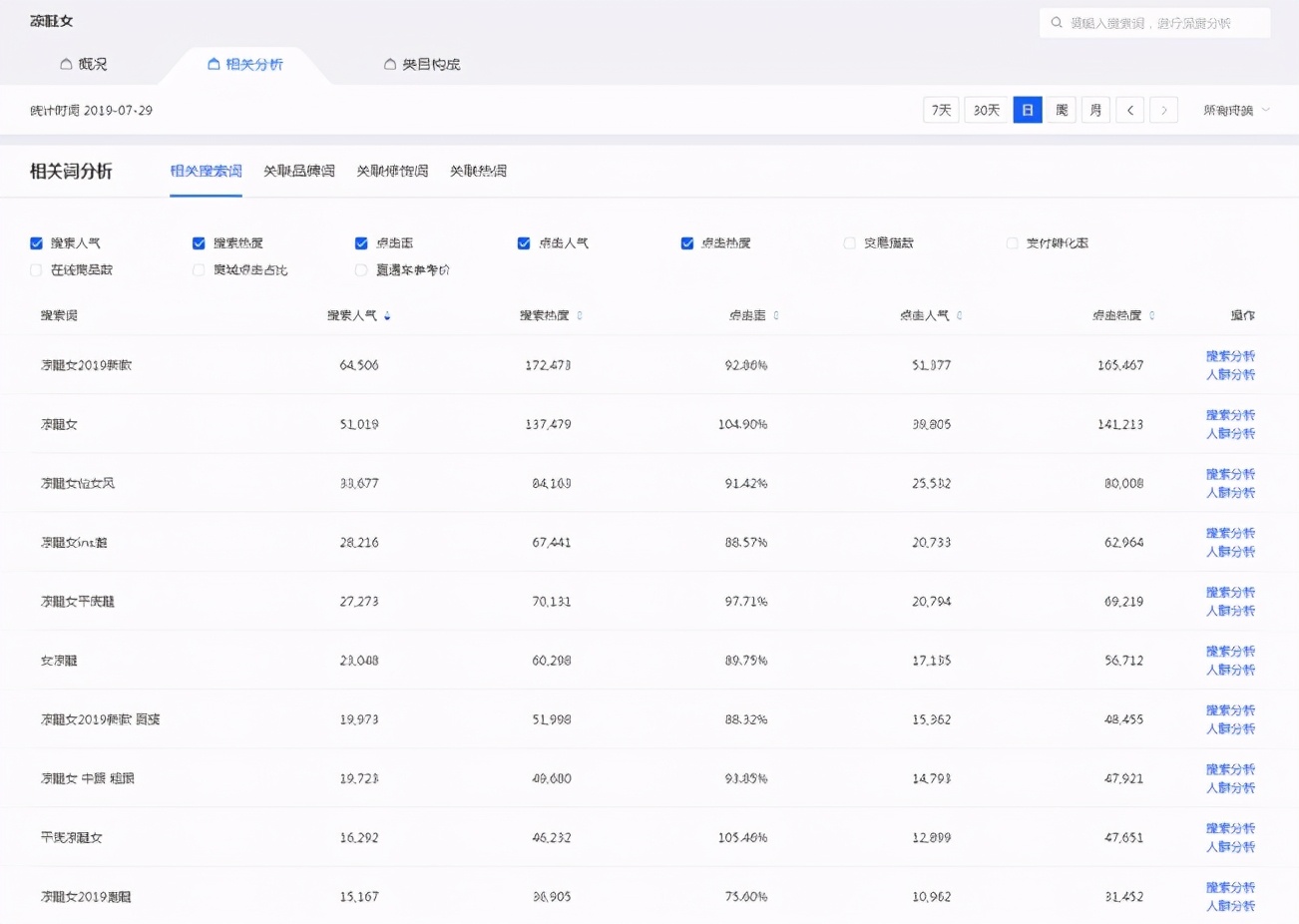
Task: Sort by 搜索热度 column sort icon
Action: coord(580,315)
